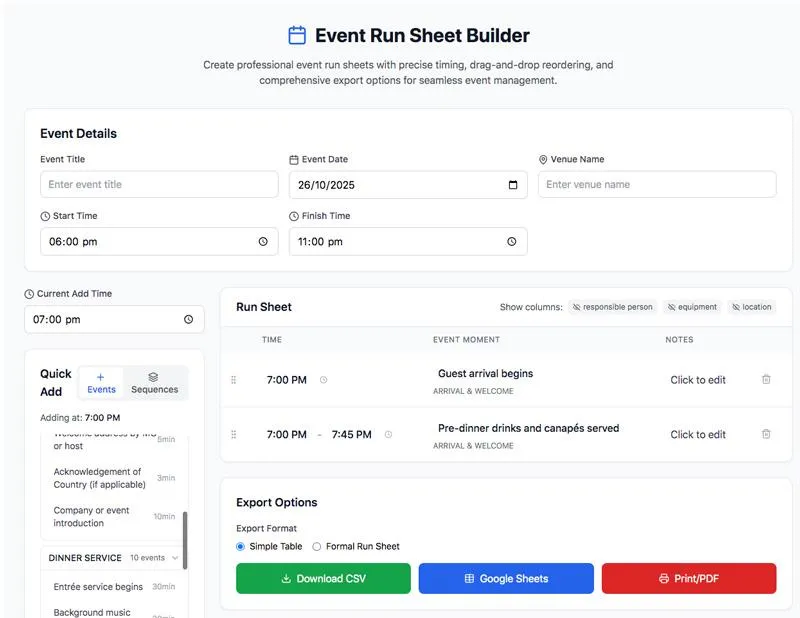Click the clock icon in Start Time field
The height and width of the screenshot is (618, 800).
[263, 241]
